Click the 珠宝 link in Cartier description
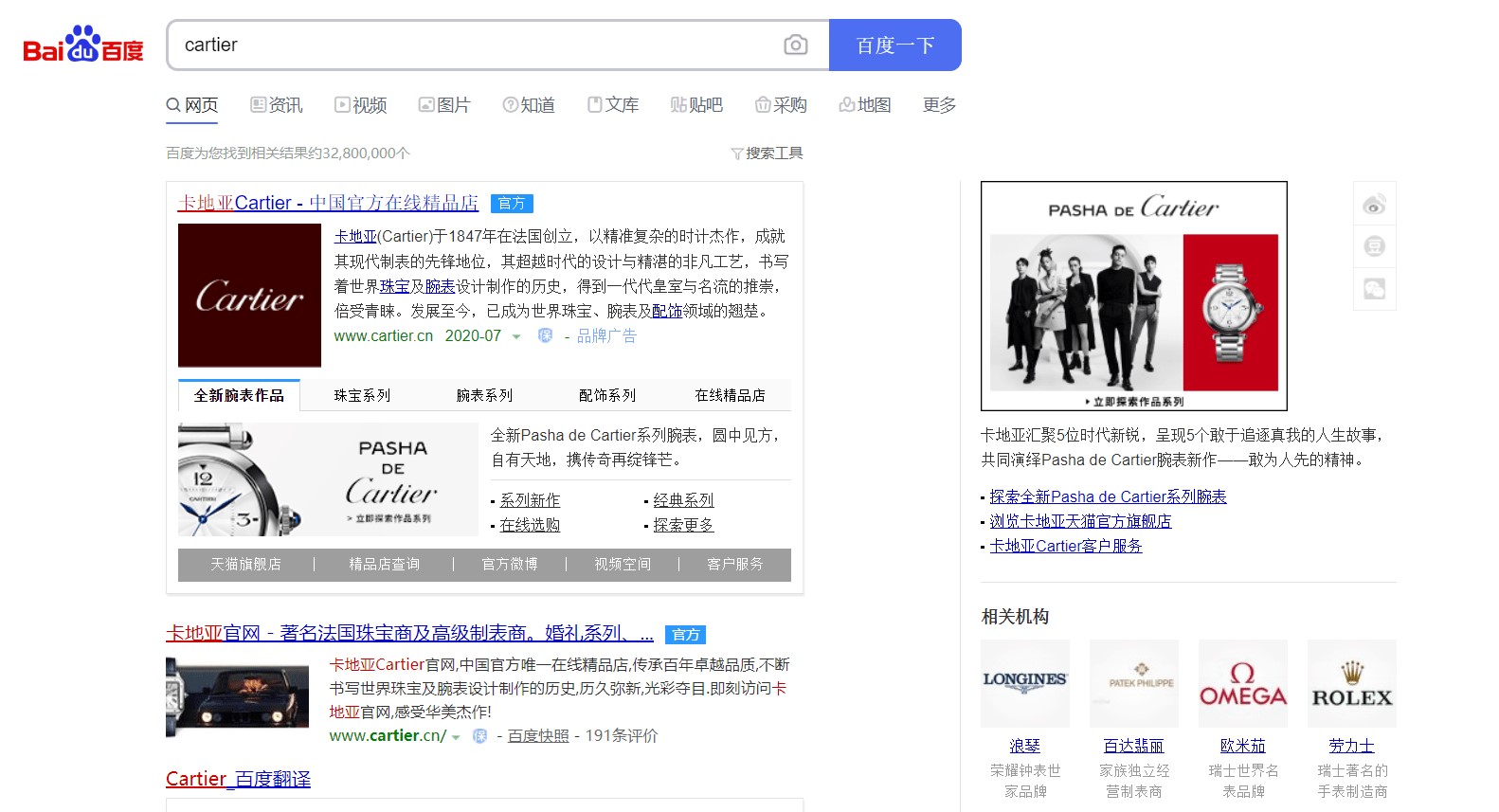Screen dimensions: 1499x812 pyautogui.click(x=395, y=286)
